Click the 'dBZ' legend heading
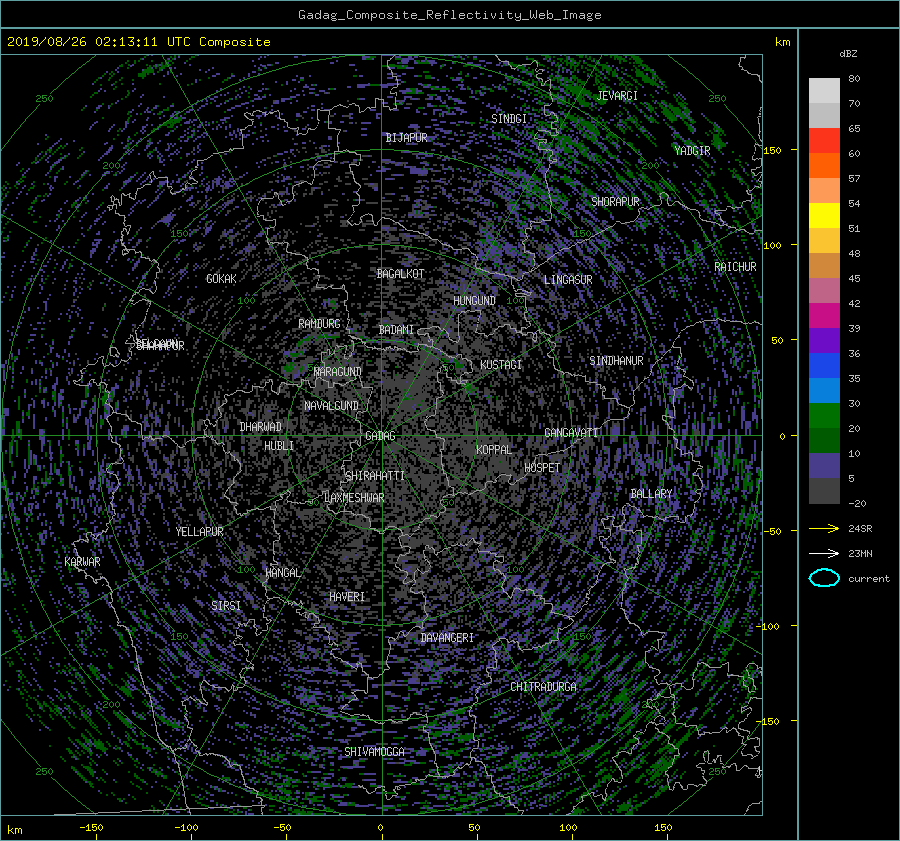Screen dimensions: 900x841 (848, 54)
